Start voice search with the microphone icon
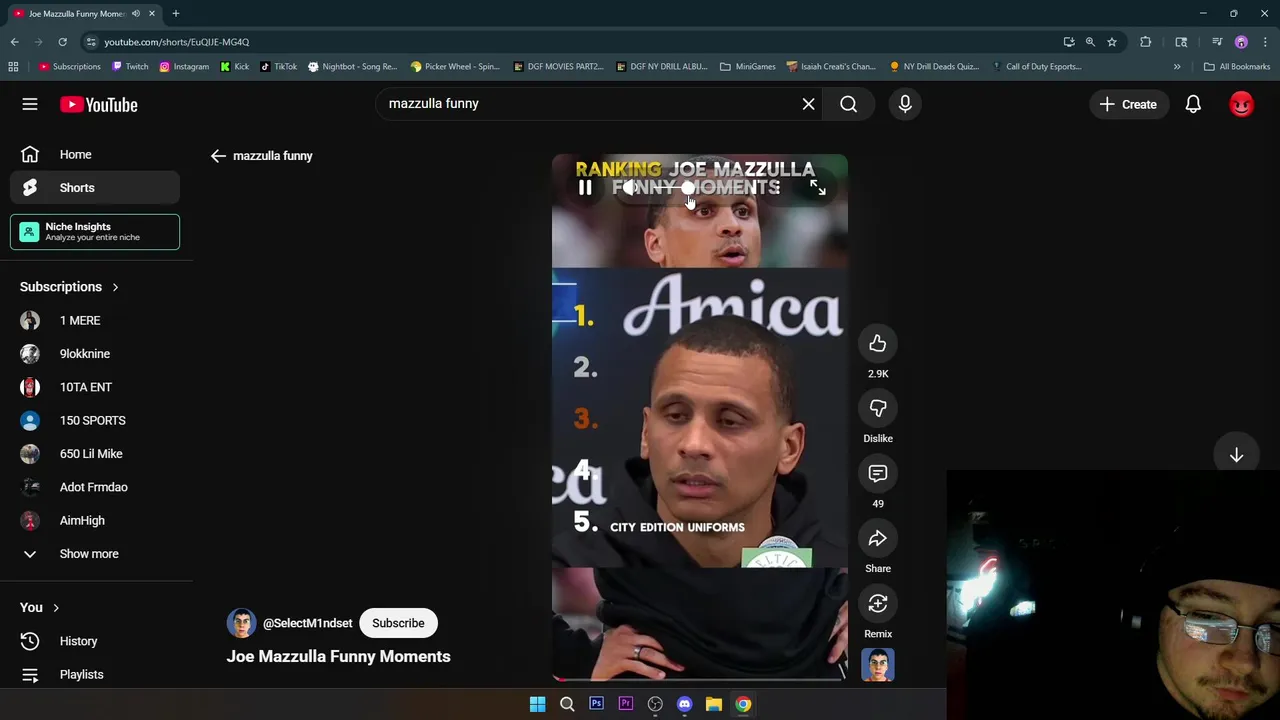 pyautogui.click(x=905, y=104)
